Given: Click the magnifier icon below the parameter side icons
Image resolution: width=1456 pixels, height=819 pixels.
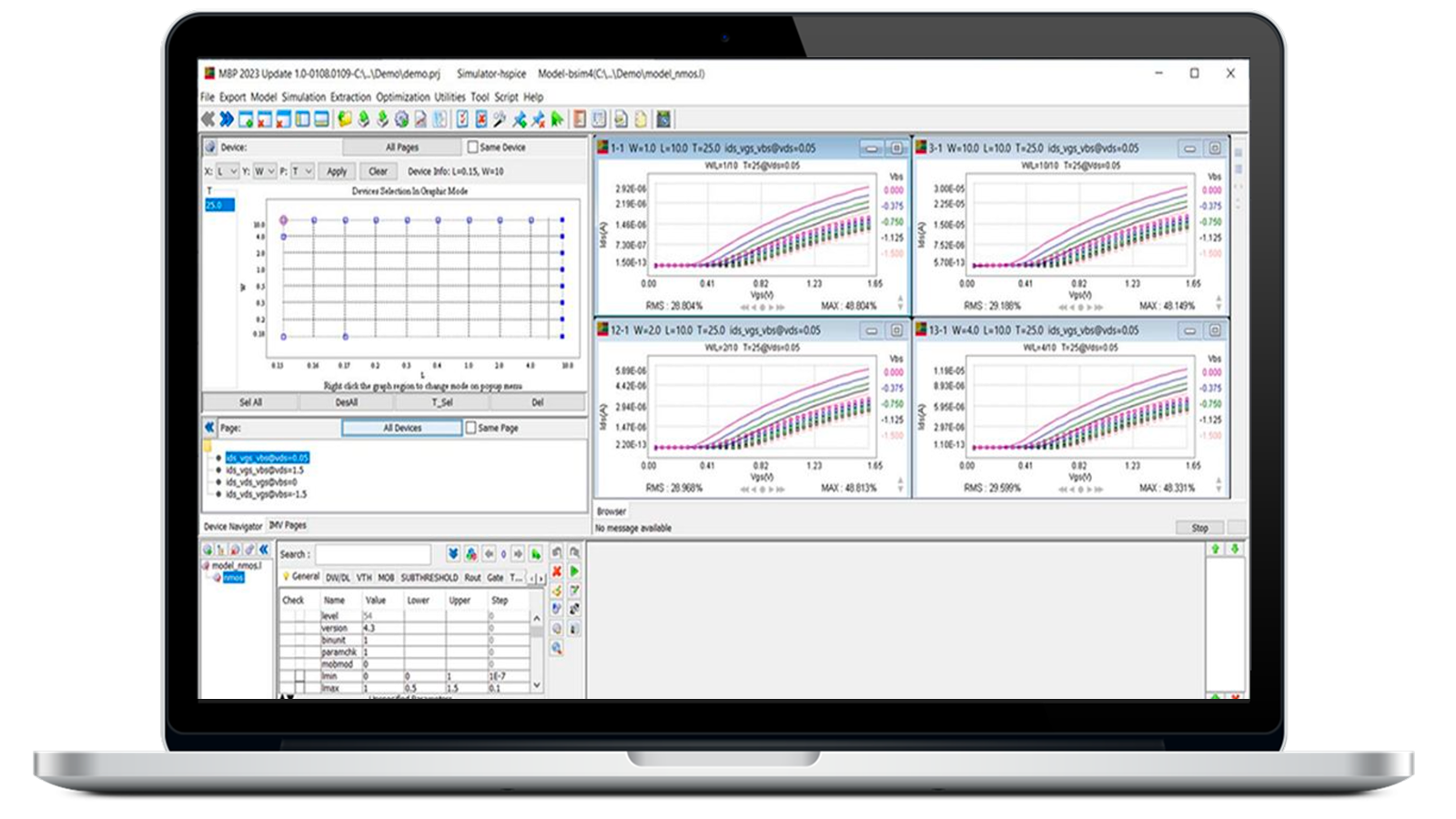Looking at the screenshot, I should coord(557,648).
